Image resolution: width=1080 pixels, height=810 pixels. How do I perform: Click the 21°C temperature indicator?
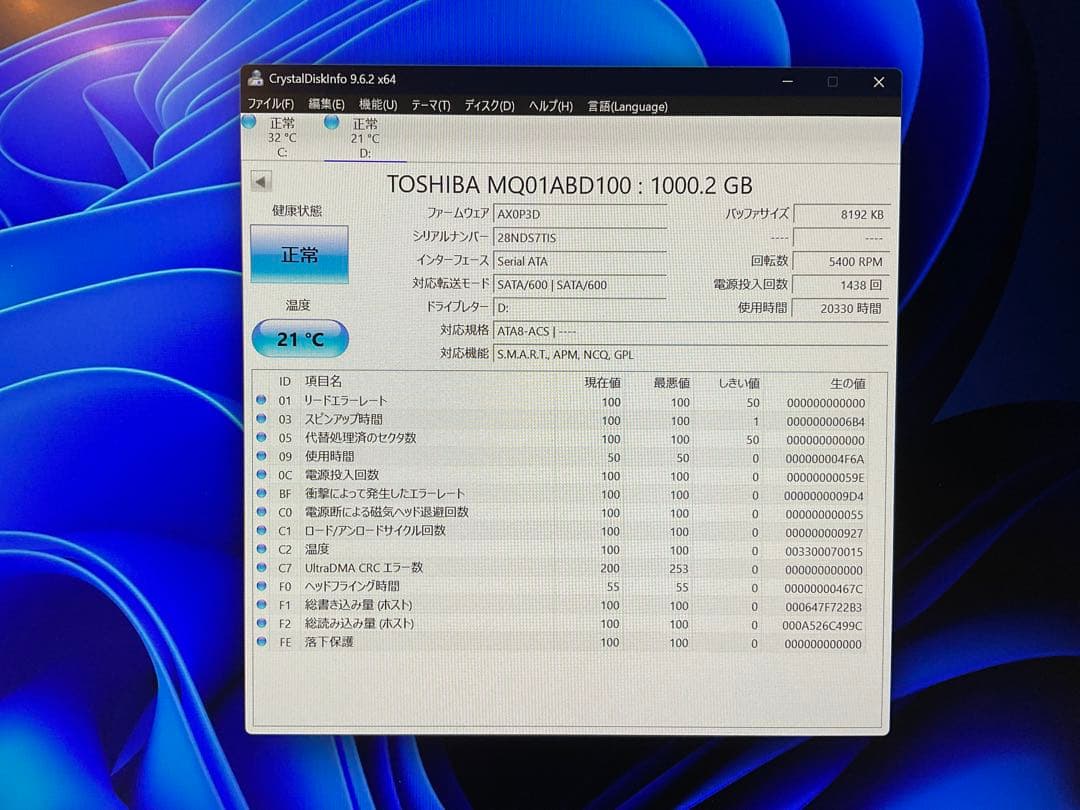pyautogui.click(x=299, y=339)
